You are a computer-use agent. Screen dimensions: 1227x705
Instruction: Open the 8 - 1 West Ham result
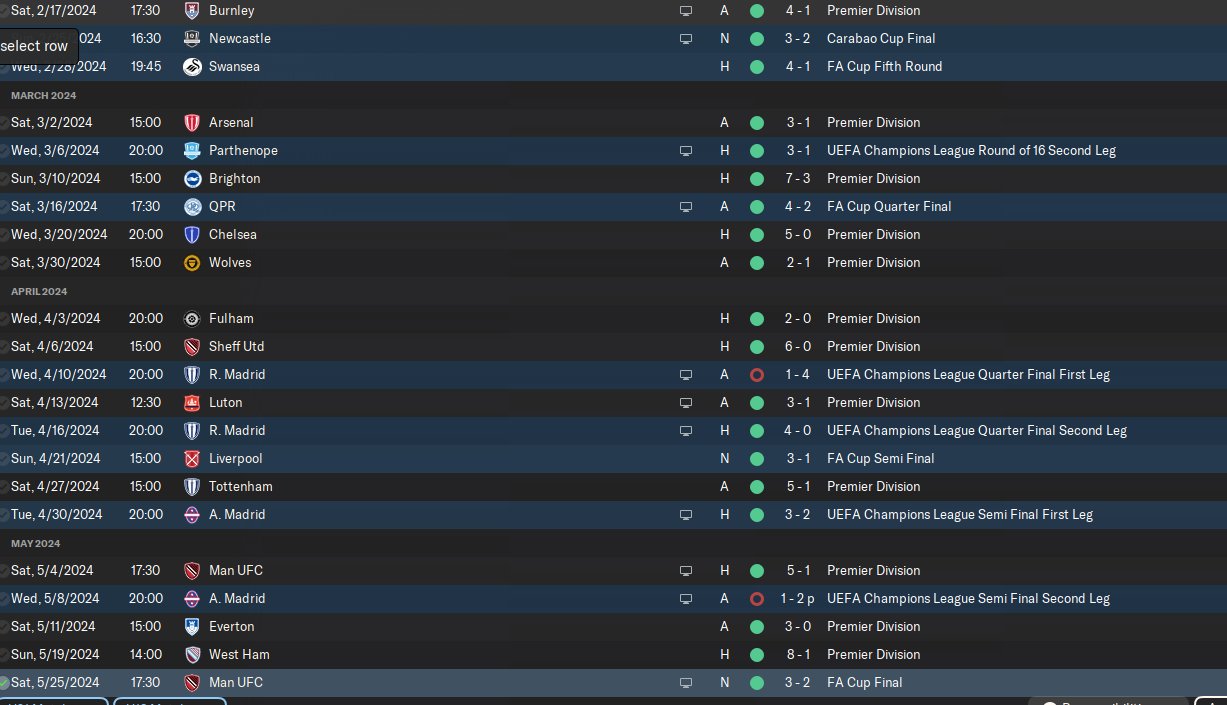tap(797, 655)
